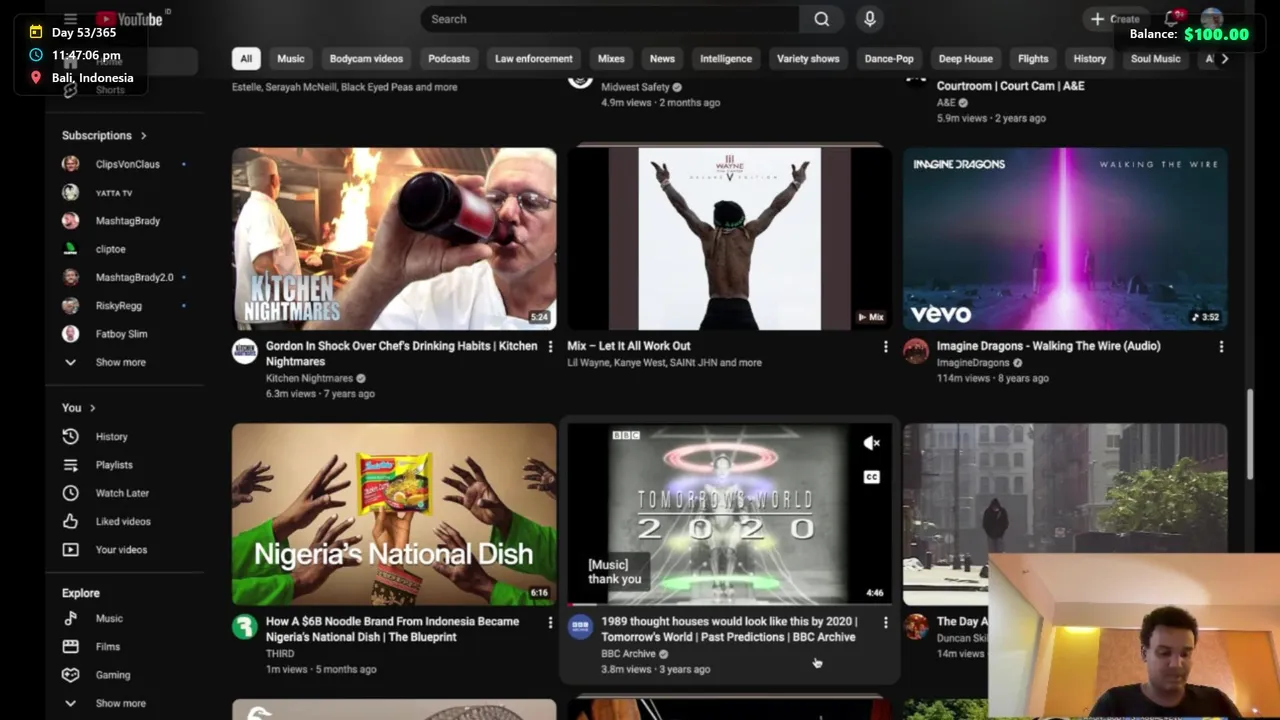
Task: Select the Music filter chip
Action: coord(291,59)
